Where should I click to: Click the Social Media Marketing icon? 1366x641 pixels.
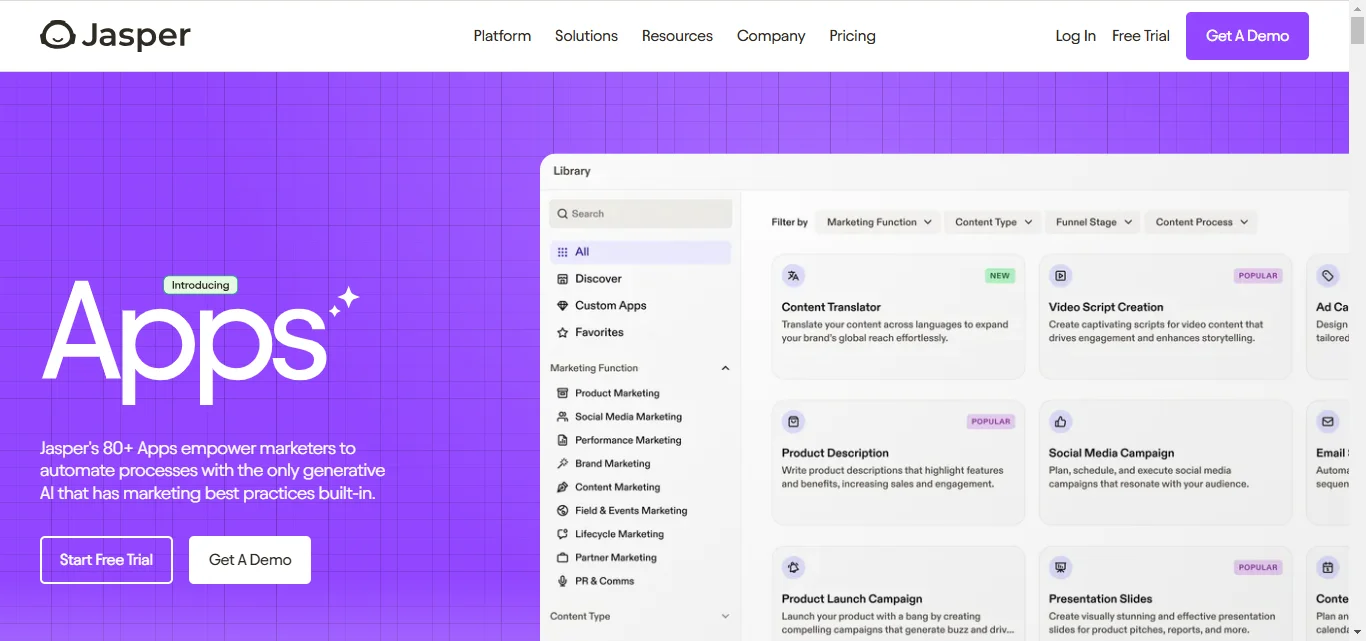(563, 417)
